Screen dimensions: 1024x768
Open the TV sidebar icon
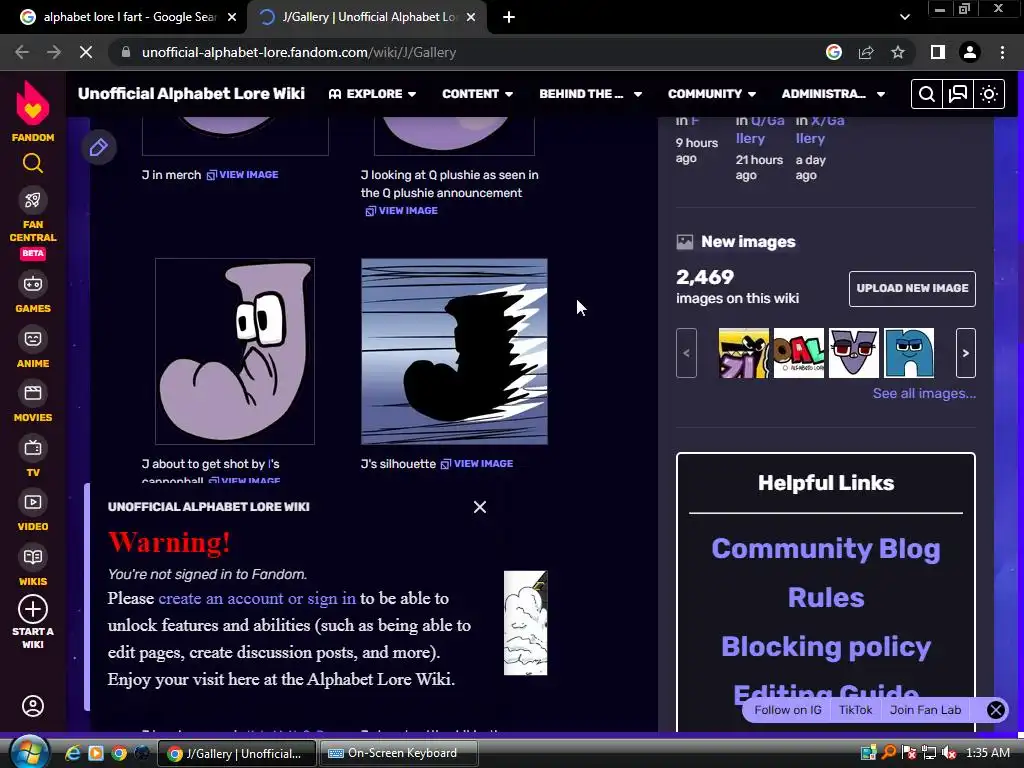click(33, 448)
